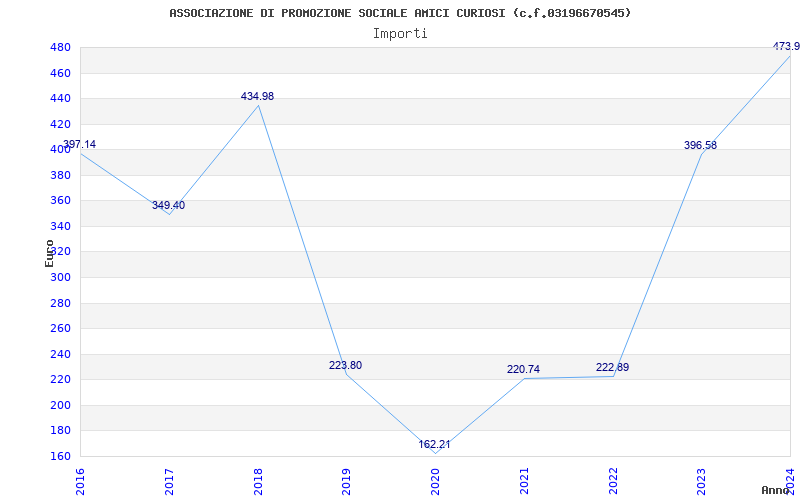Click the Anno x-axis label

tap(776, 490)
